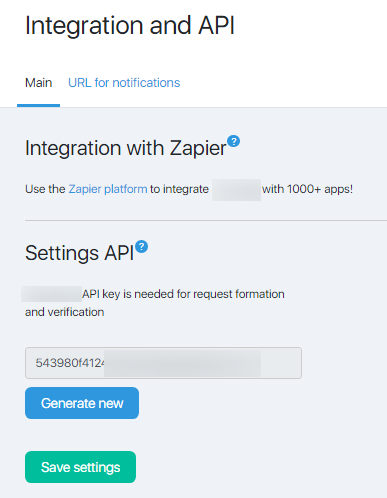Click the 'with 1000+ apps!' text
The width and height of the screenshot is (387, 498).
pos(307,189)
